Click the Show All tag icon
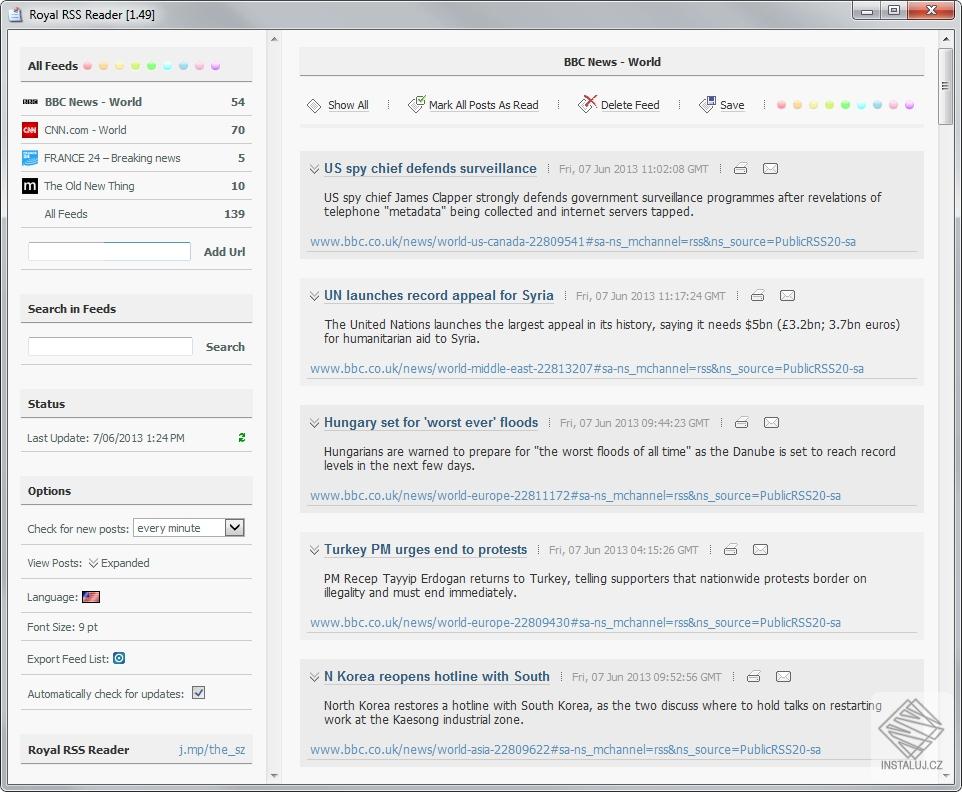This screenshot has width=962, height=792. click(x=314, y=106)
